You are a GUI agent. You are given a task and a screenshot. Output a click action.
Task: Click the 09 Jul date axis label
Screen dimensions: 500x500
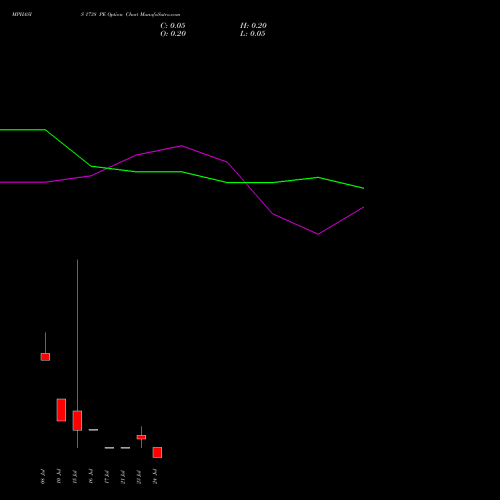coord(59,476)
